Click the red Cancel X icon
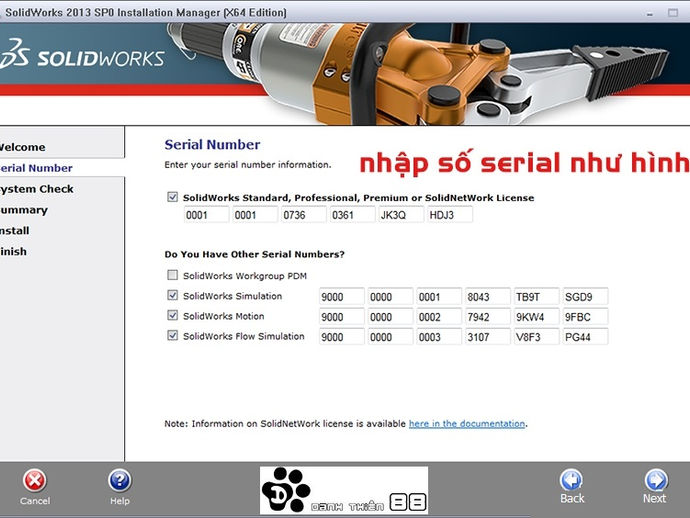This screenshot has height=518, width=690. 34,481
